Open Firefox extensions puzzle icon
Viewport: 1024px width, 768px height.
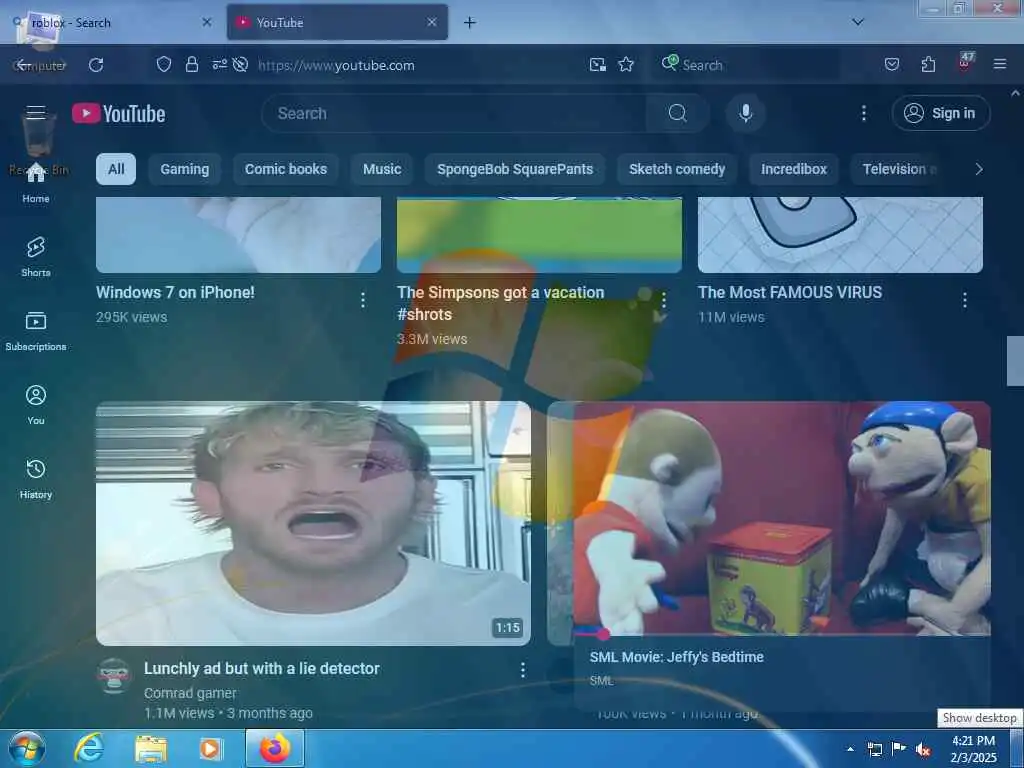pos(928,65)
